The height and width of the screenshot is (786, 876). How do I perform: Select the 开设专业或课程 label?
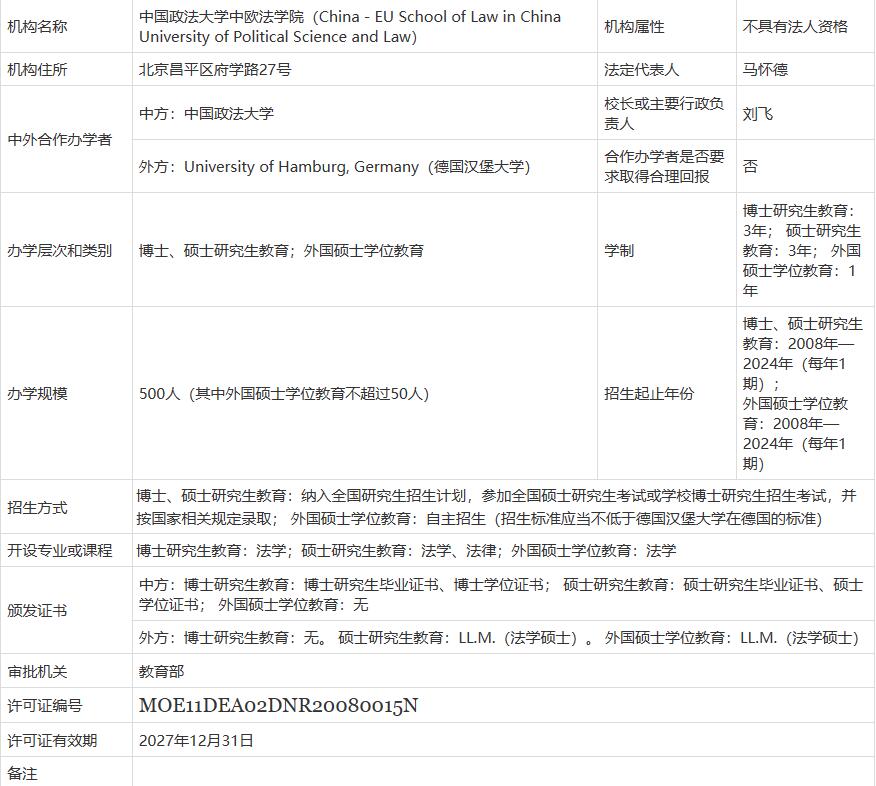click(59, 550)
